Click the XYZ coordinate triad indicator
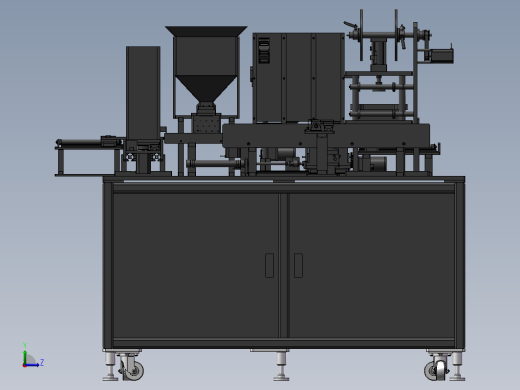This screenshot has width=520, height=390. coord(32,356)
